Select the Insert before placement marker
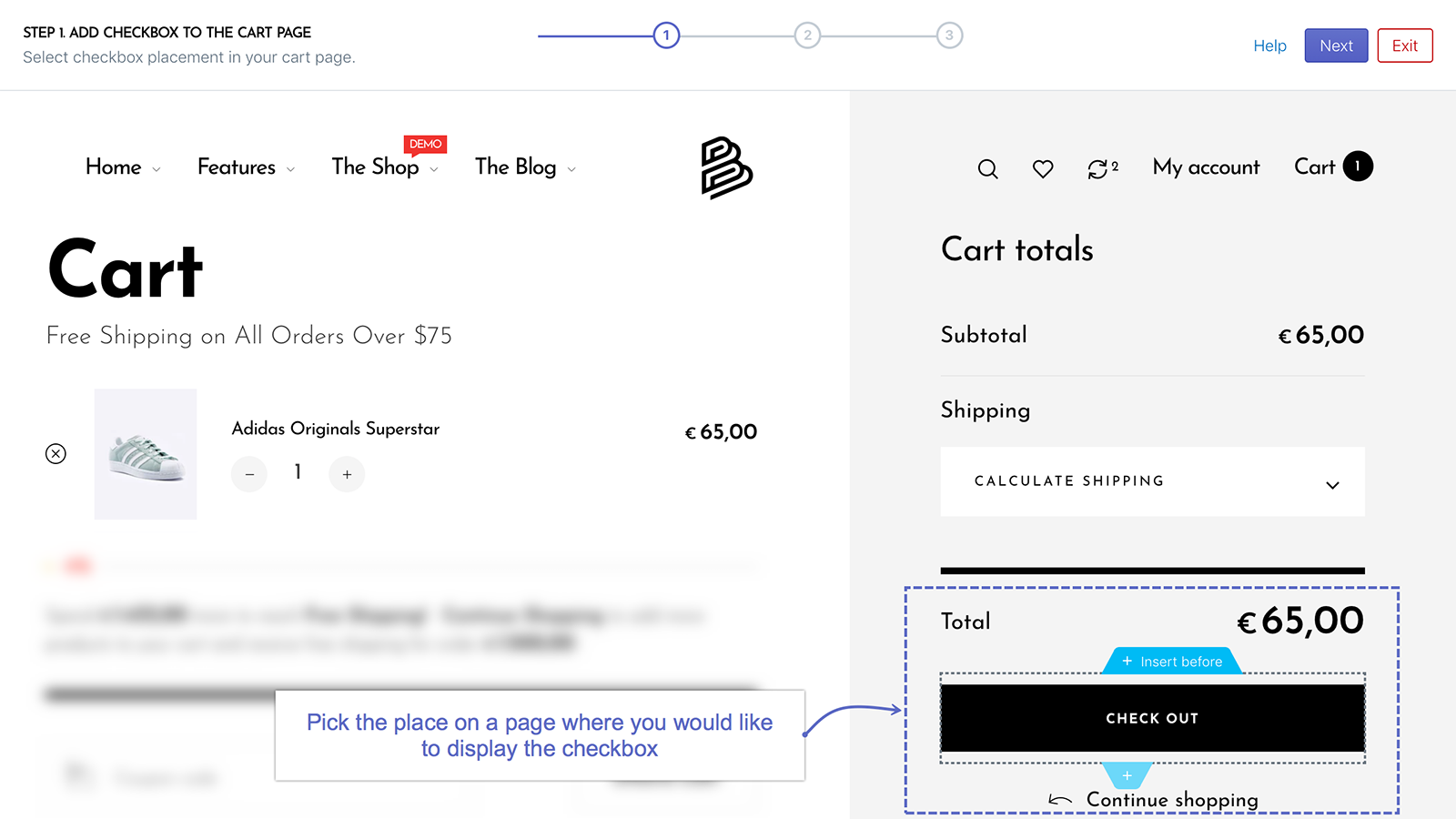1456x819 pixels. coord(1172,661)
